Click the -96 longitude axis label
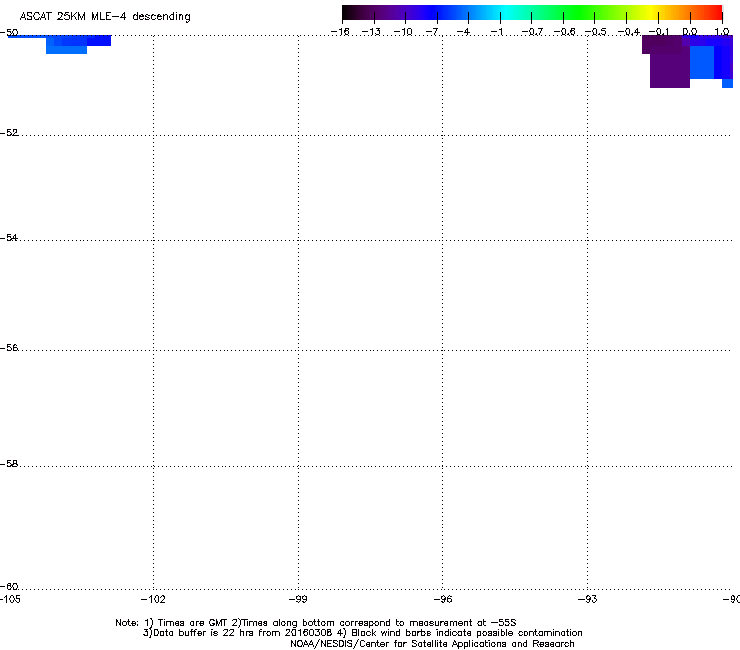This screenshot has height=650, width=740. click(443, 599)
